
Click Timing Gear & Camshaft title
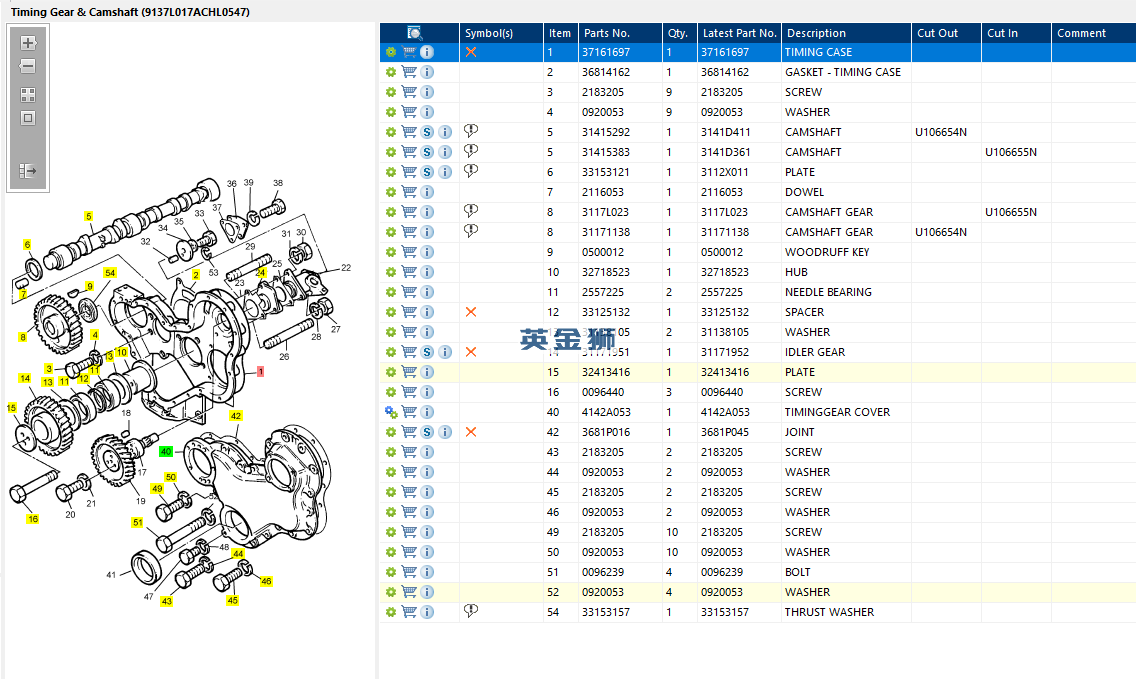[x=130, y=12]
